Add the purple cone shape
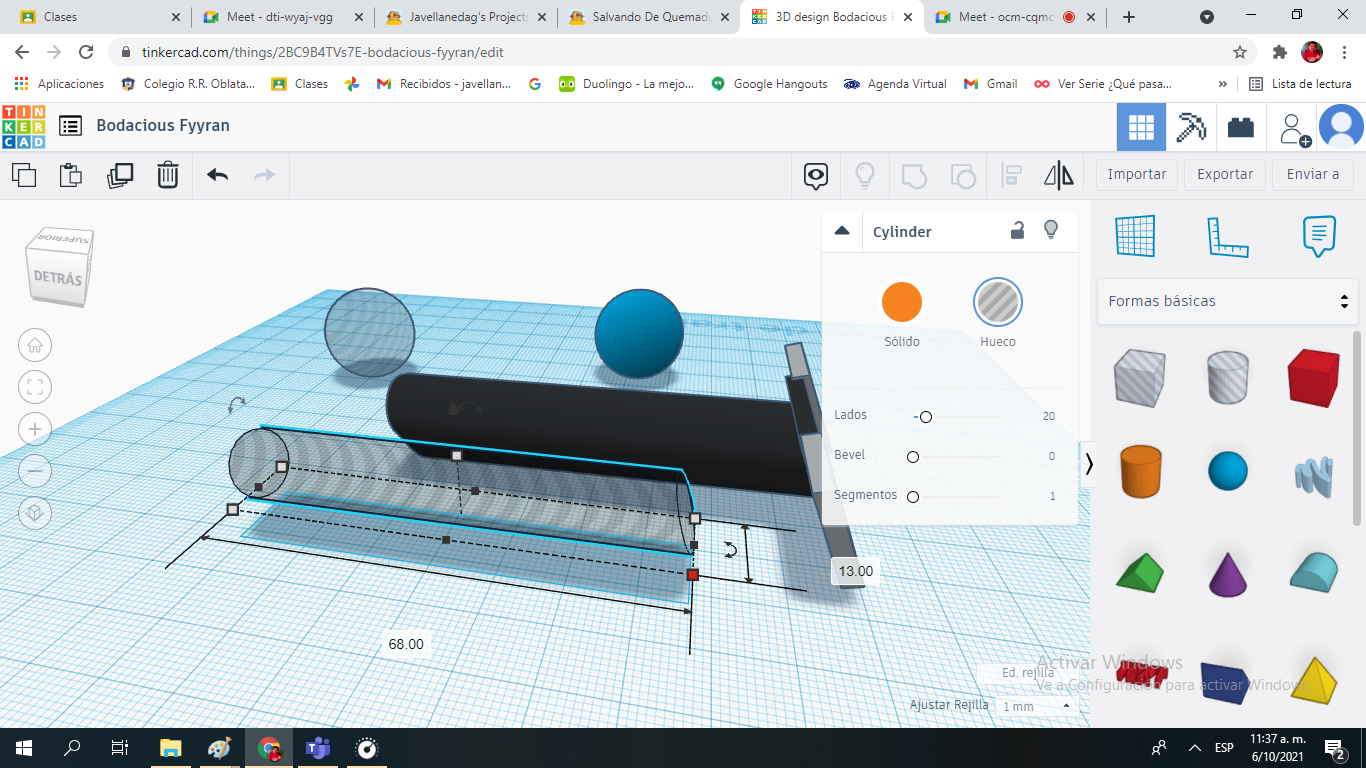The image size is (1366, 768). click(x=1227, y=574)
